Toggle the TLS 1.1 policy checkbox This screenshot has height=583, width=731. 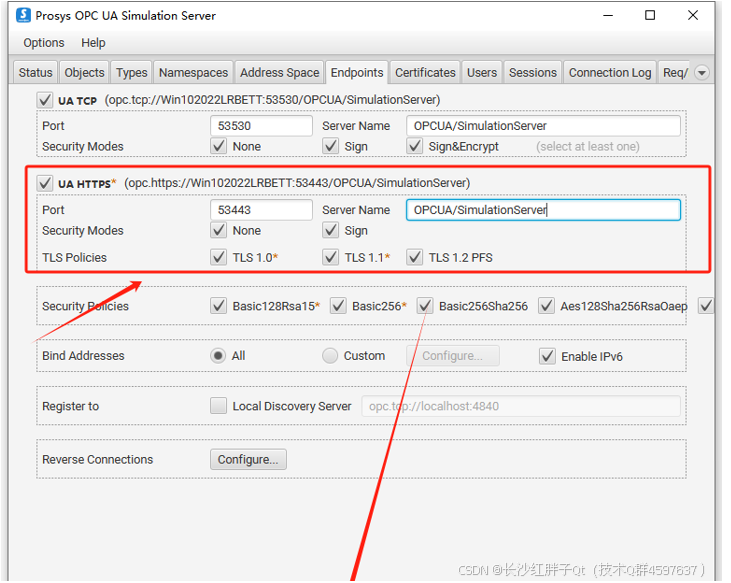pos(331,257)
